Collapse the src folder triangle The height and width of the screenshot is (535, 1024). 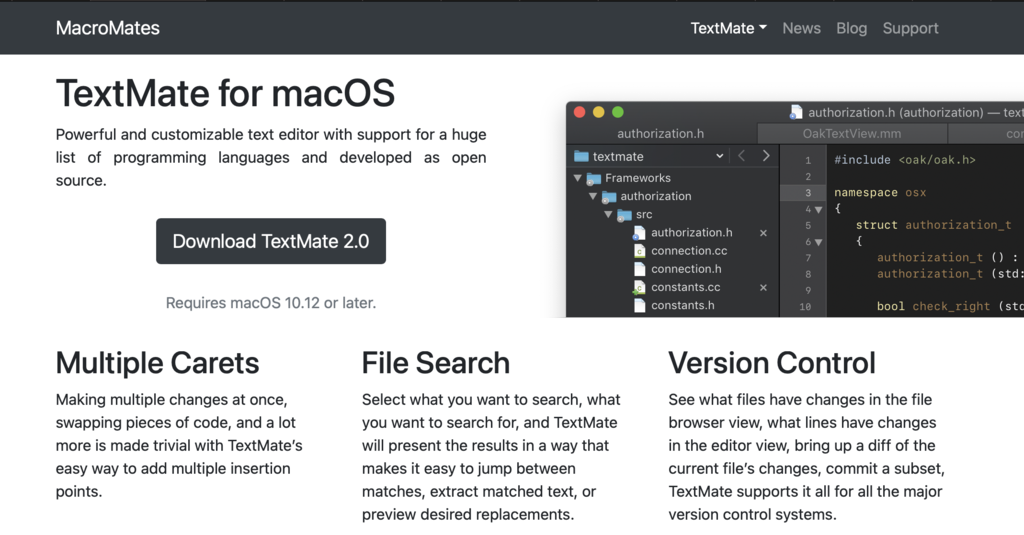[x=608, y=214]
